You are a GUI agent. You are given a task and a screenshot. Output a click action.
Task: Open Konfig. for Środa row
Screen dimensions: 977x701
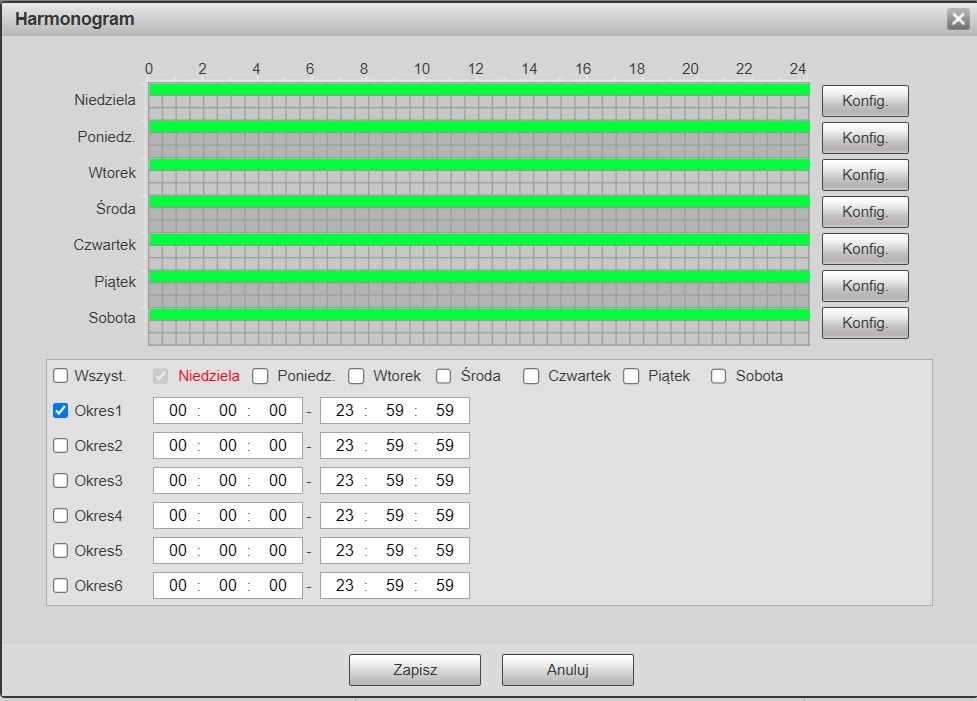click(x=865, y=212)
